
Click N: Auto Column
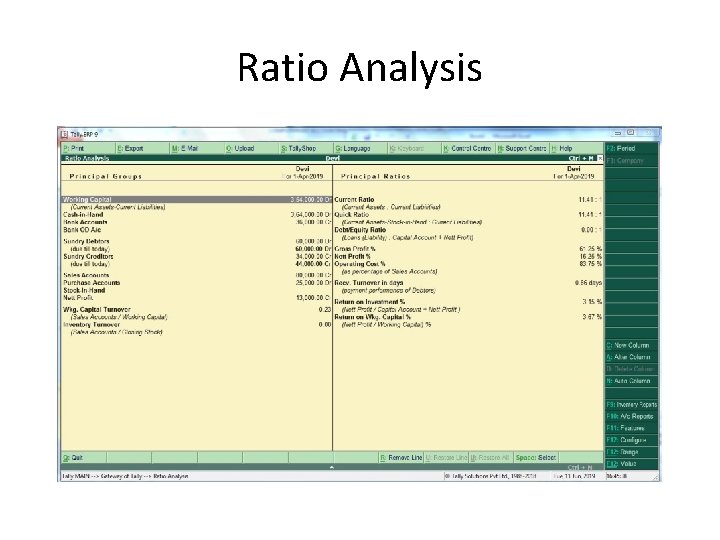631,381
